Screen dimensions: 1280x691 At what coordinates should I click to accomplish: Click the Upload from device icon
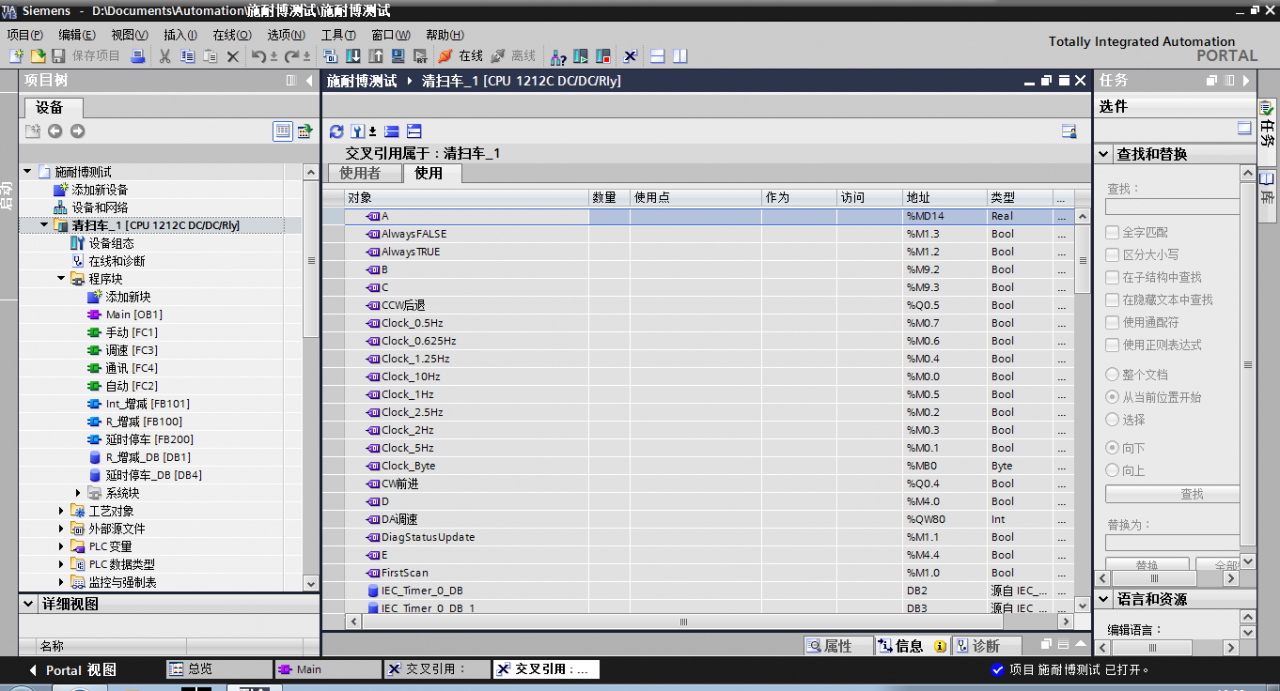pos(375,56)
